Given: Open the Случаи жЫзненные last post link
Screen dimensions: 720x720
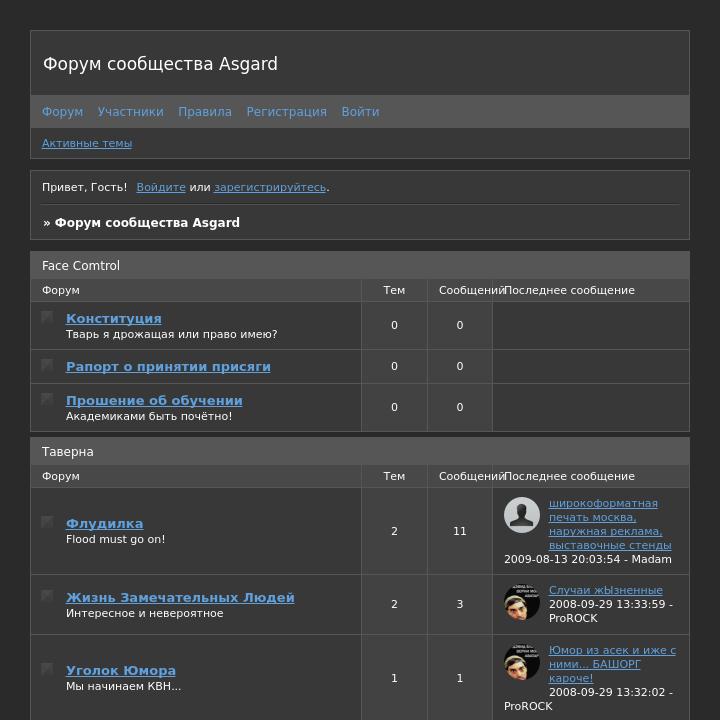Looking at the screenshot, I should click(x=606, y=590).
